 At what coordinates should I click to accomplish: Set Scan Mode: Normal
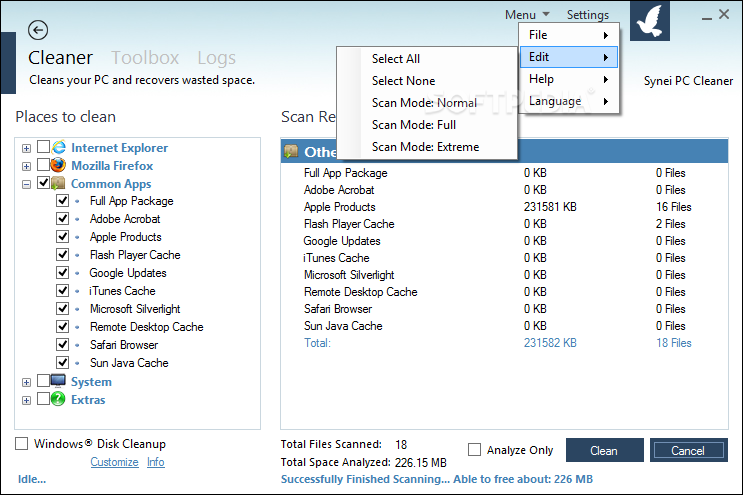point(426,103)
